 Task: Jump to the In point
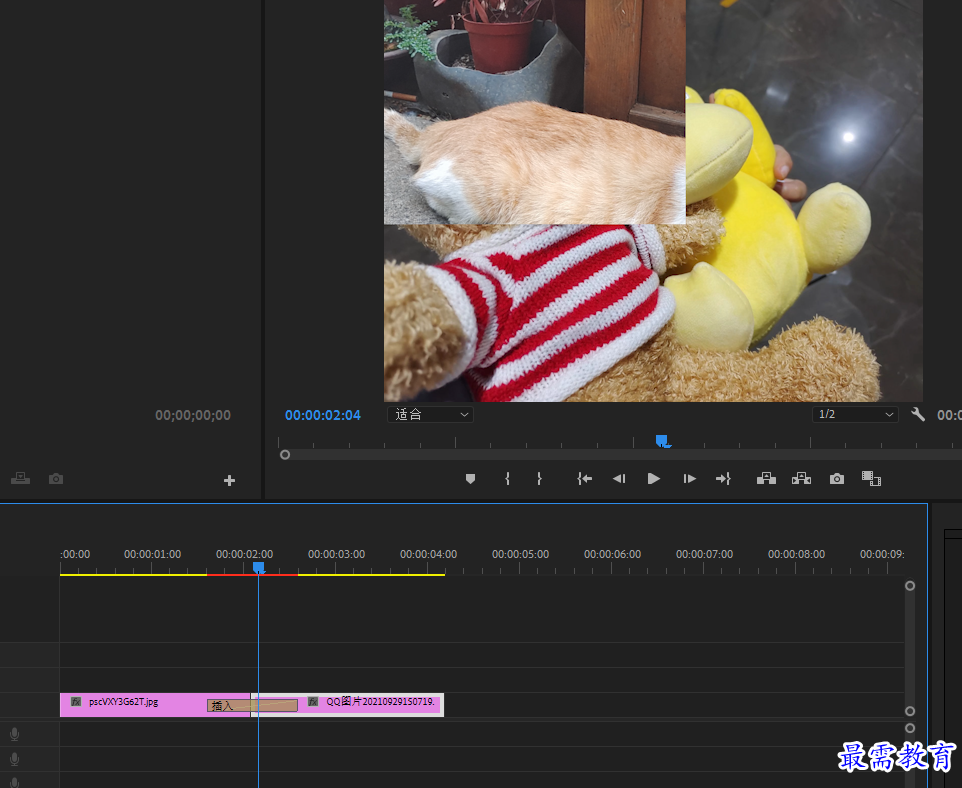pyautogui.click(x=584, y=479)
